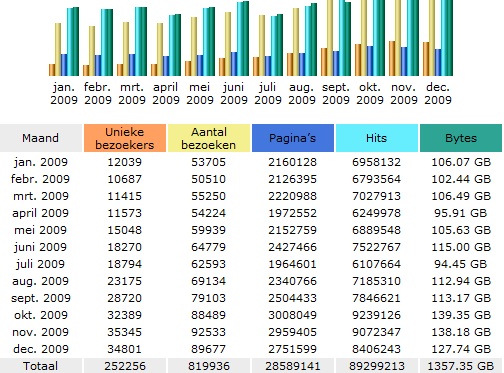Click the 'nov. 2009' table row label

(41, 332)
